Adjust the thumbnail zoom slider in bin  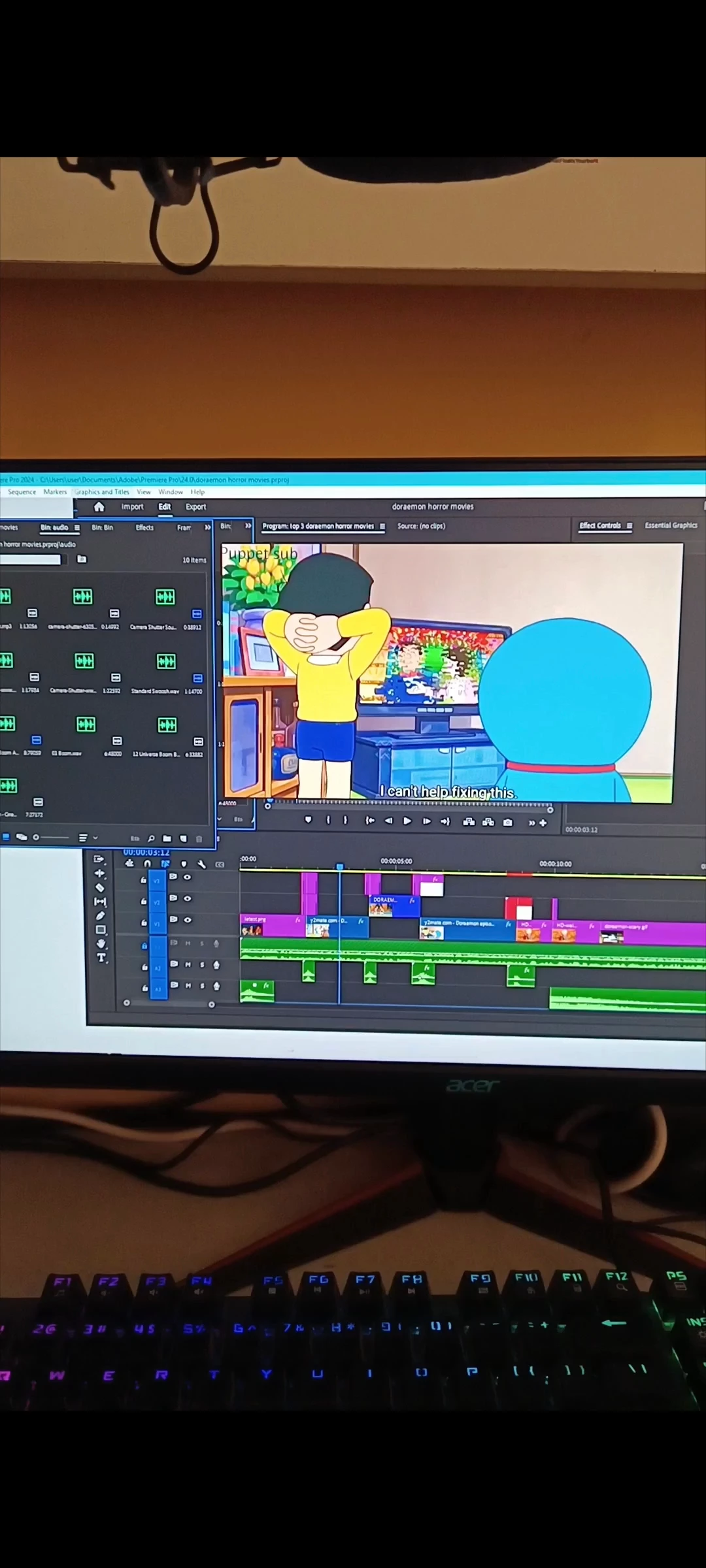click(x=52, y=837)
